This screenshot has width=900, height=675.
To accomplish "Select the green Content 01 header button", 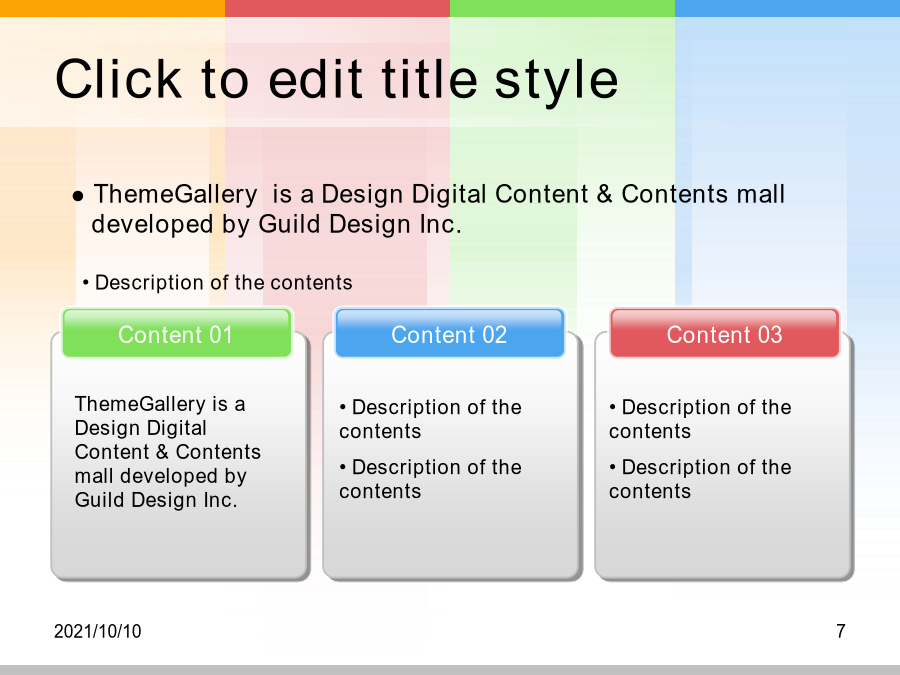I will pyautogui.click(x=177, y=333).
